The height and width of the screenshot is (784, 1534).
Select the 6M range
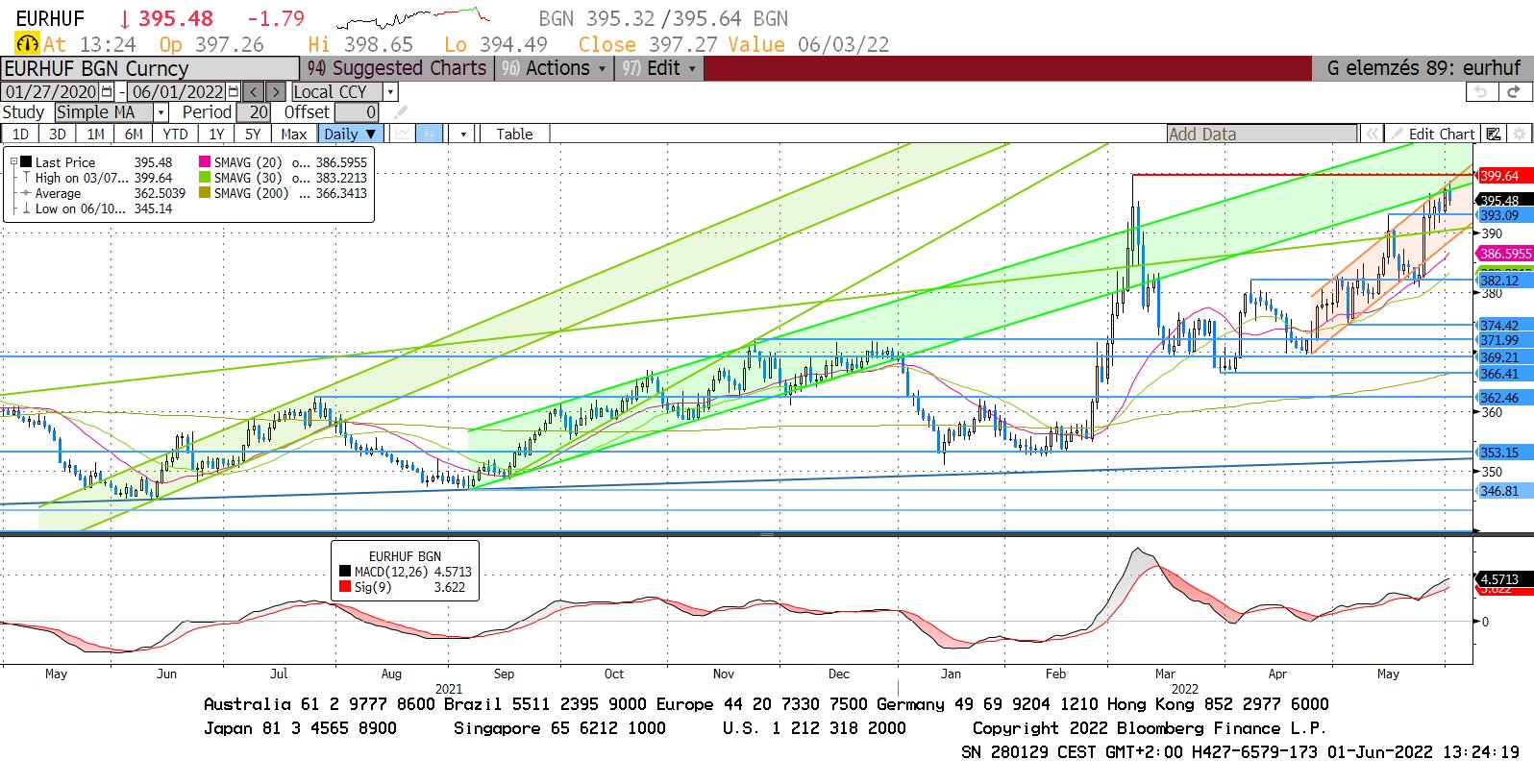(x=134, y=134)
